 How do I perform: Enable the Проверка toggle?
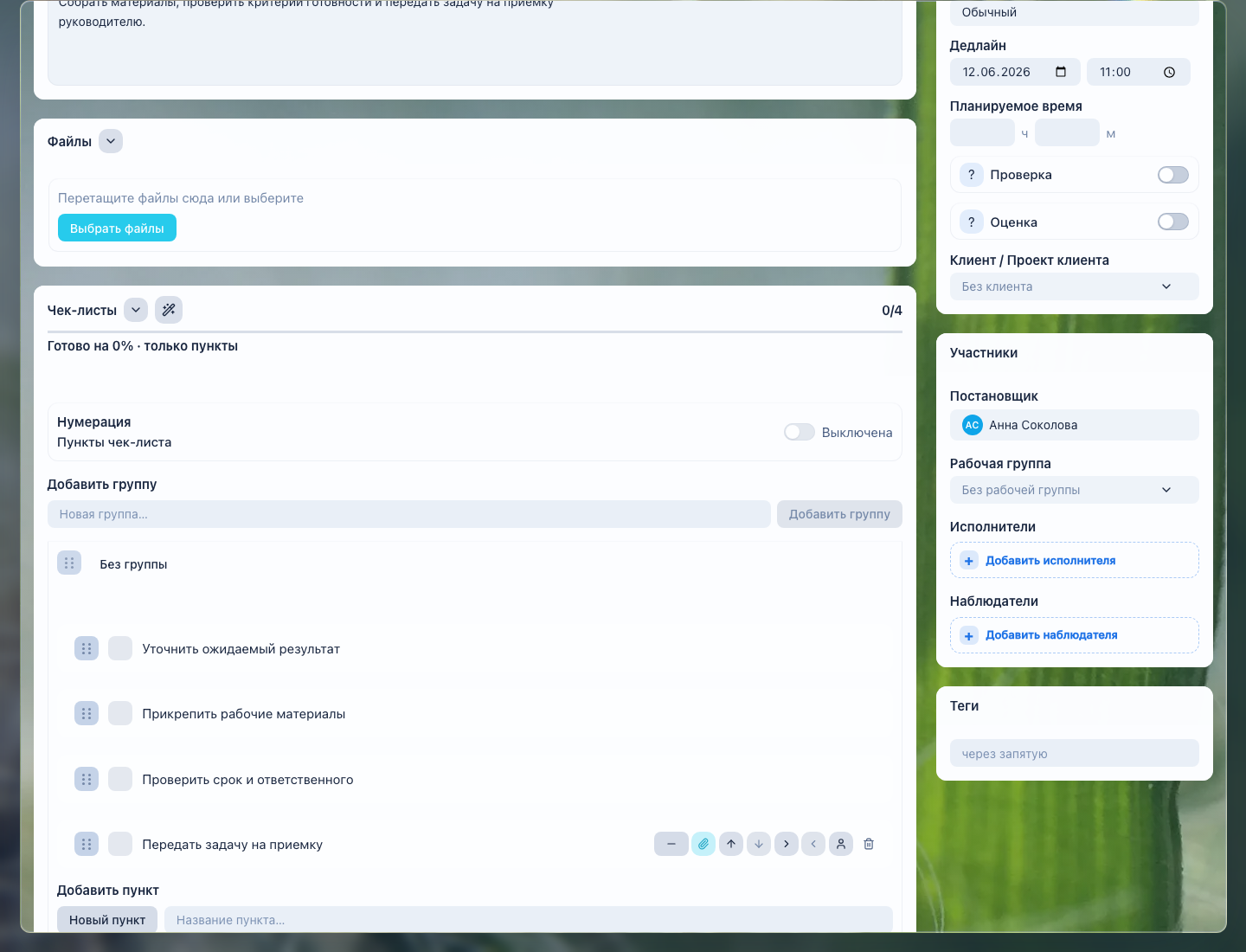pos(1173,175)
